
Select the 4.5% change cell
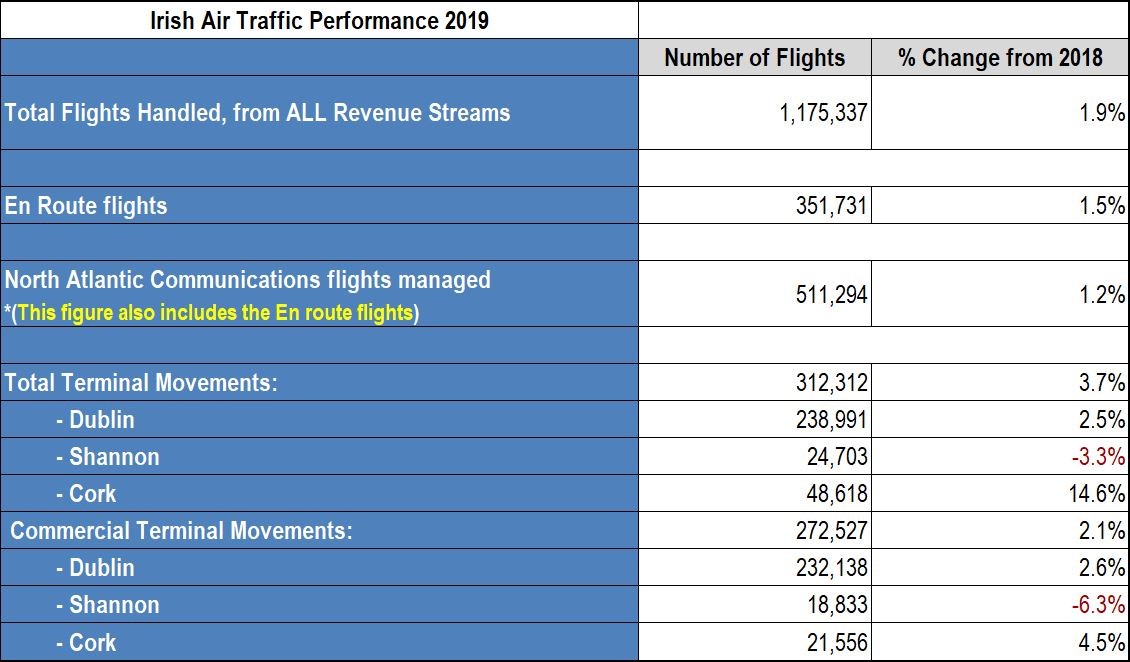click(1000, 642)
